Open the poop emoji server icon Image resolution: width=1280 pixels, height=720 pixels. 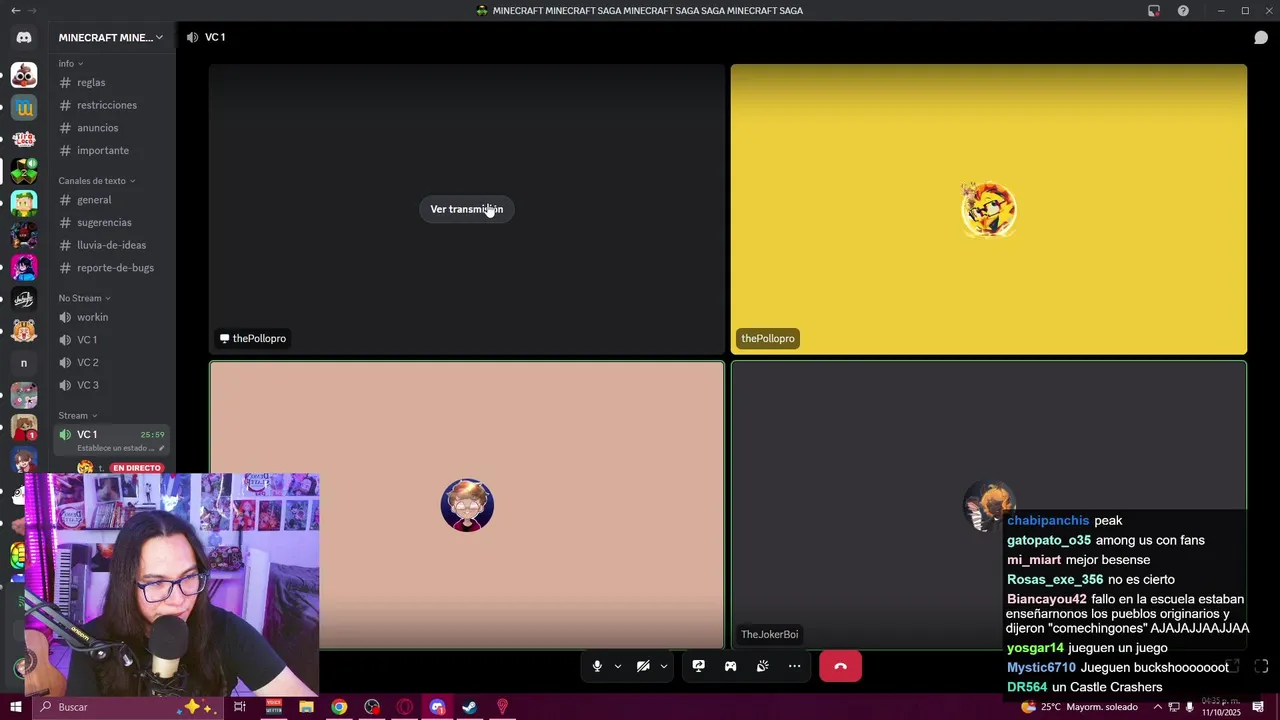point(24,75)
